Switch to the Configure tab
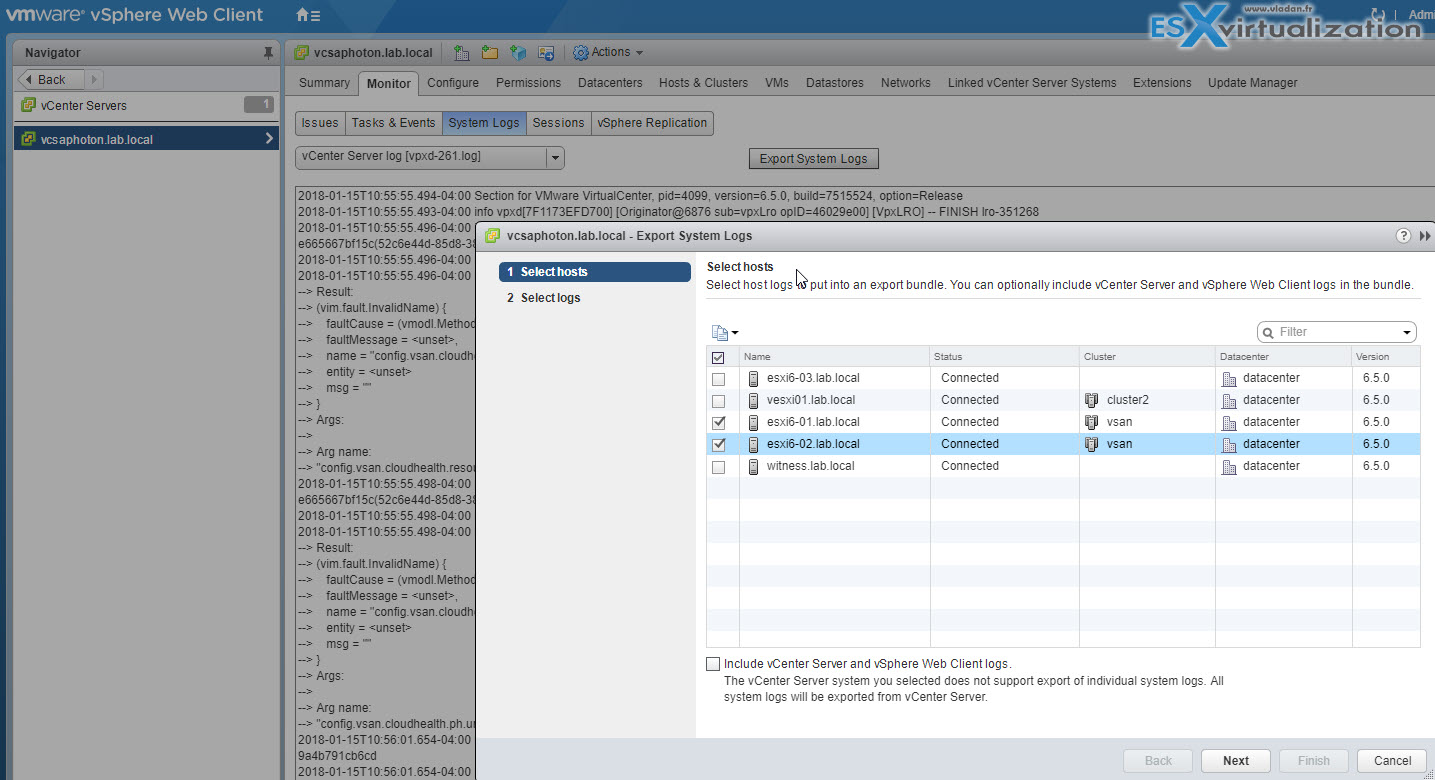The width and height of the screenshot is (1435, 780). coord(453,83)
